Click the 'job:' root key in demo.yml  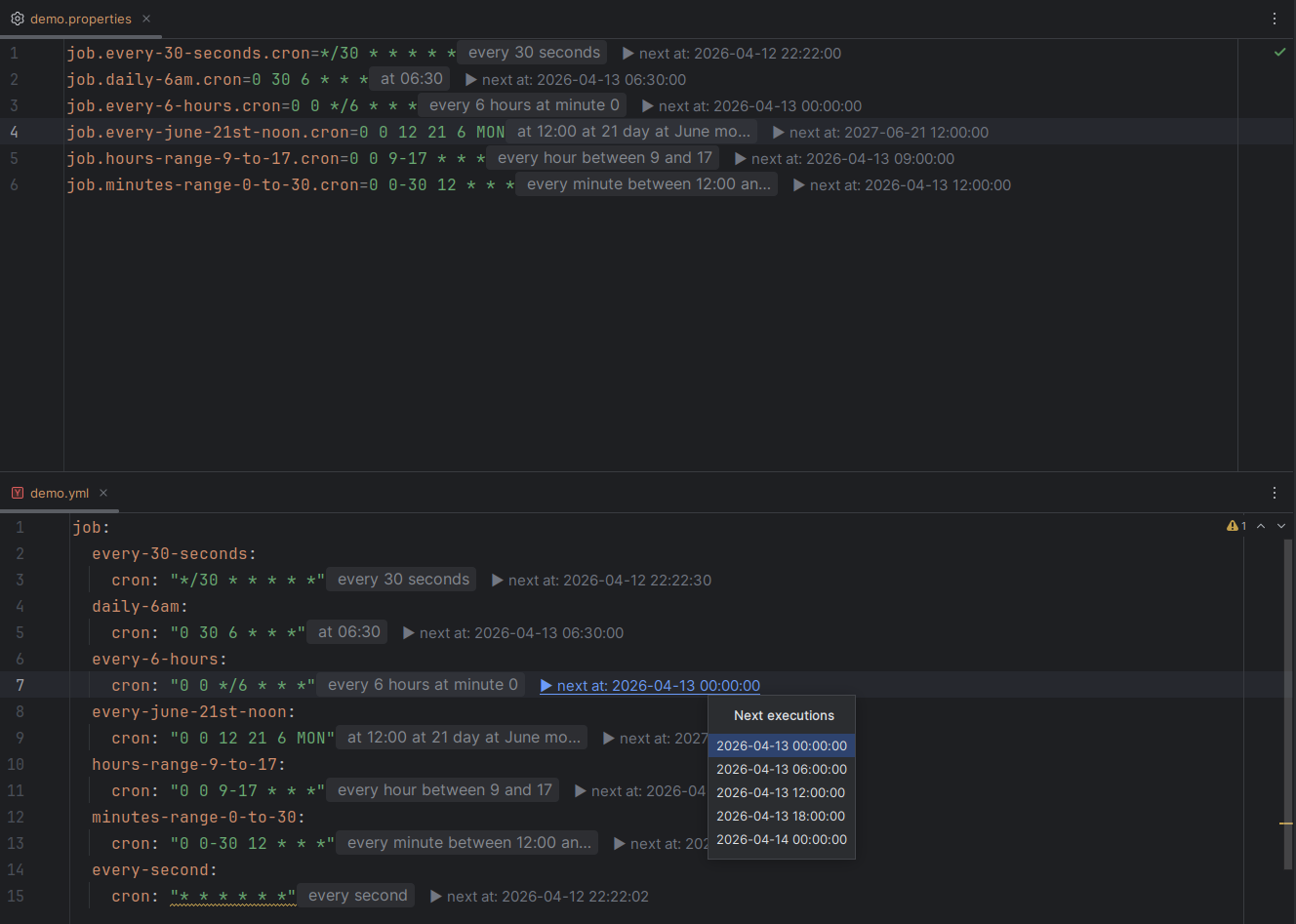(x=91, y=528)
